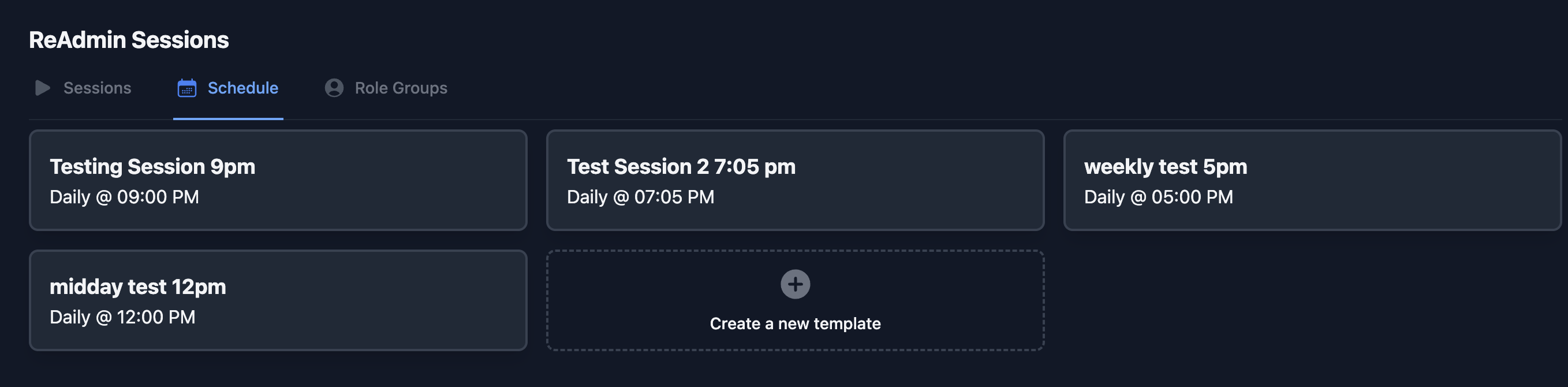The height and width of the screenshot is (387, 1568).
Task: Click Create a new template
Action: [795, 323]
